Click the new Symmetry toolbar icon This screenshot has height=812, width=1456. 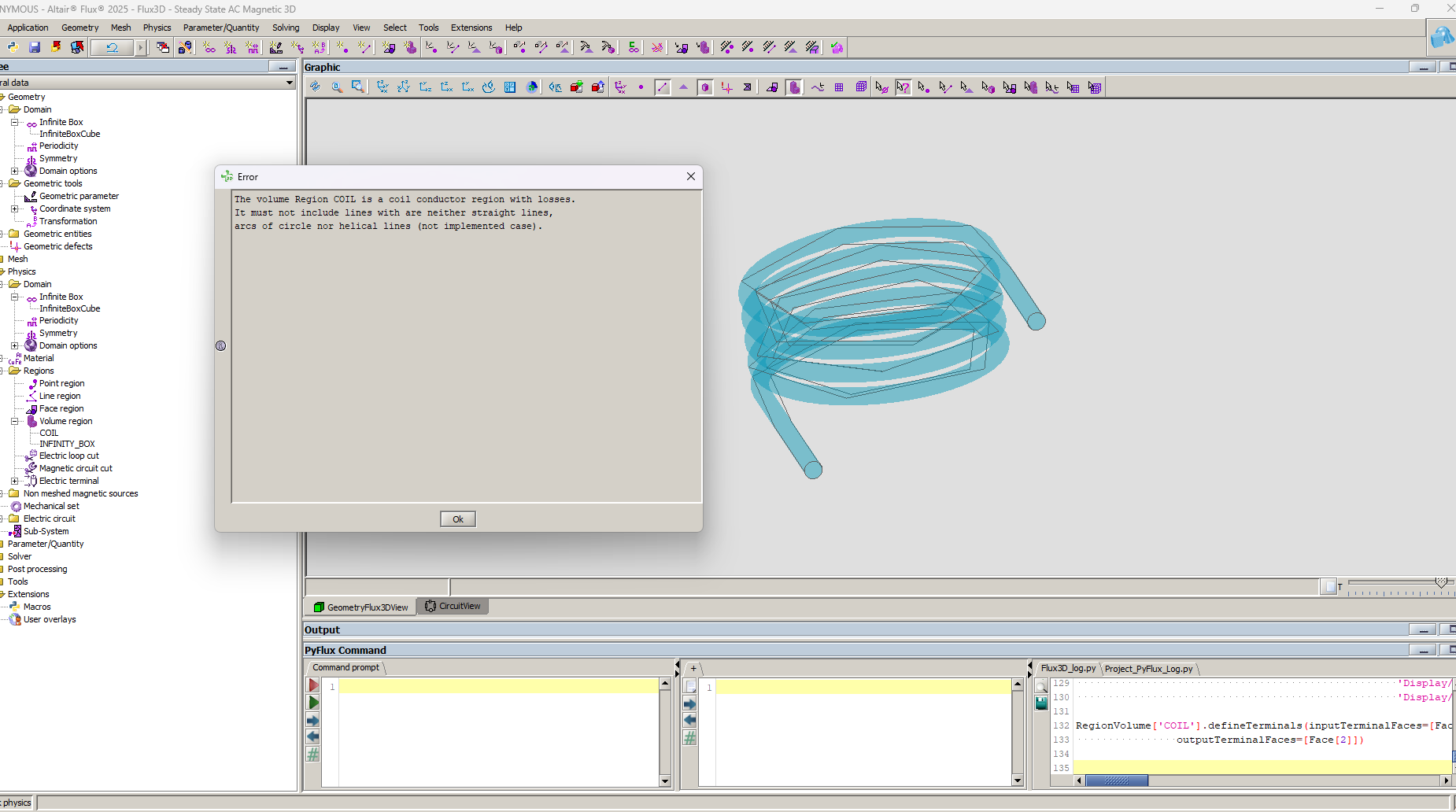231,47
